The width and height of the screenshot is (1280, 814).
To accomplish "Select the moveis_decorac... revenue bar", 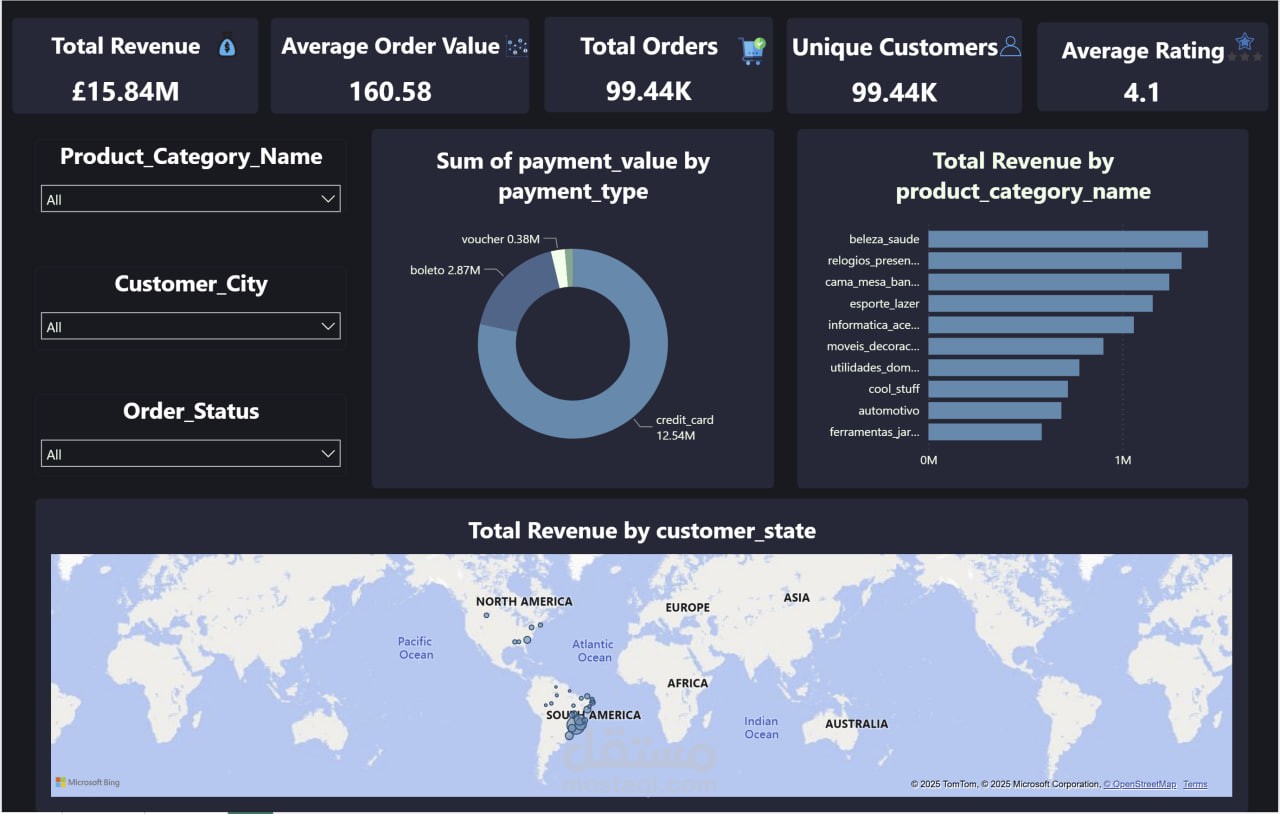I will [x=1016, y=346].
